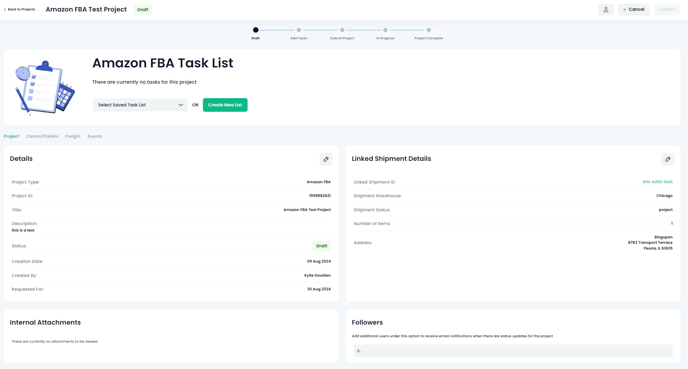Click the Created By name Kylie Goulden

point(318,275)
